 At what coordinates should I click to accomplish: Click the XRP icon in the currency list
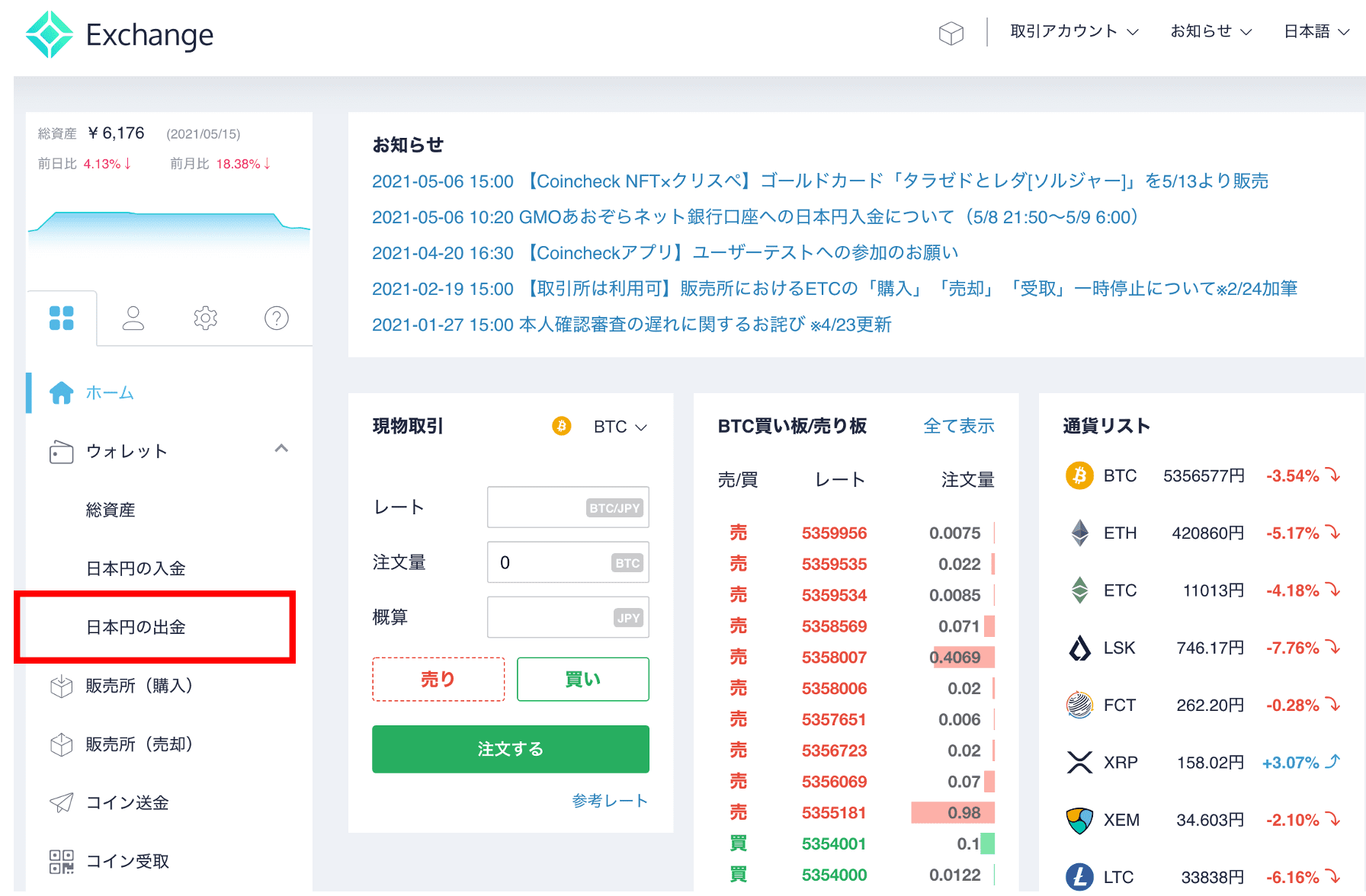tap(1079, 761)
